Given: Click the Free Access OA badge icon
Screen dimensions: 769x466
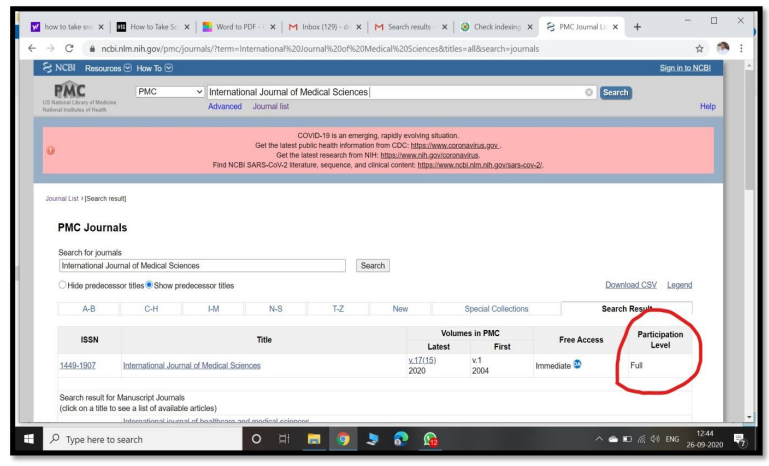Looking at the screenshot, I should tap(577, 365).
